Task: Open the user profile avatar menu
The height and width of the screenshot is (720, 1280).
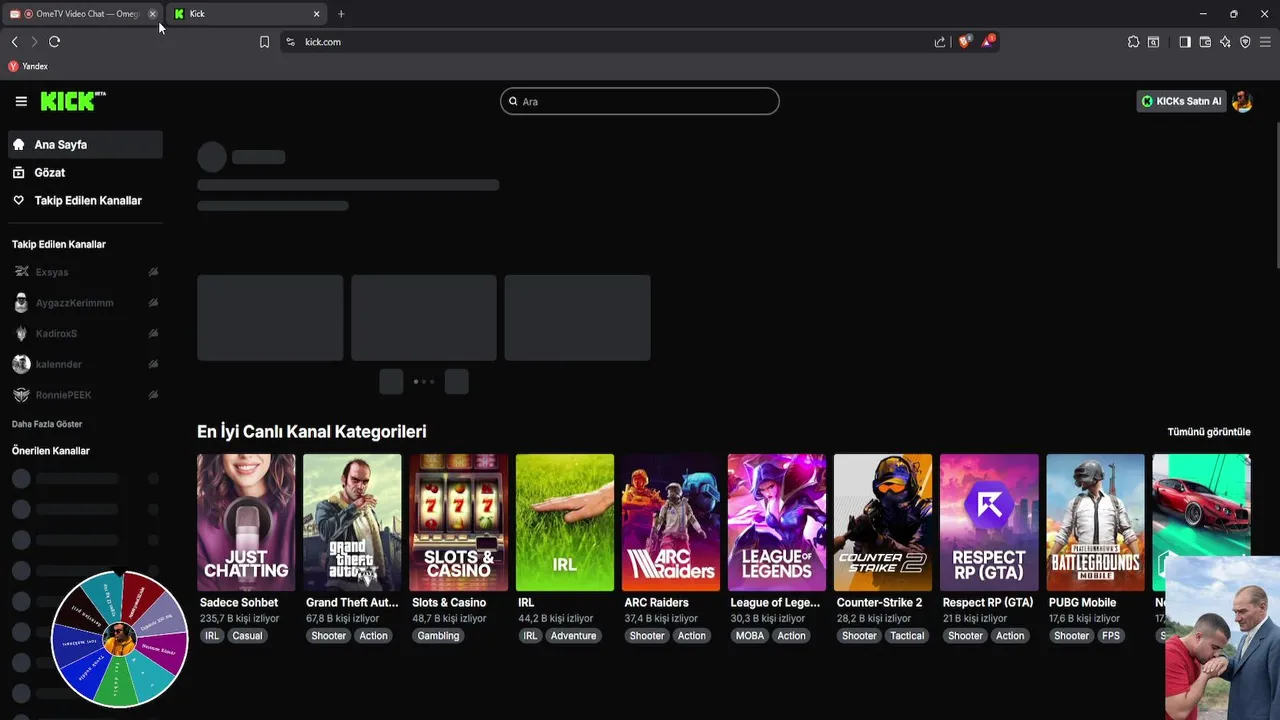Action: coord(1242,101)
